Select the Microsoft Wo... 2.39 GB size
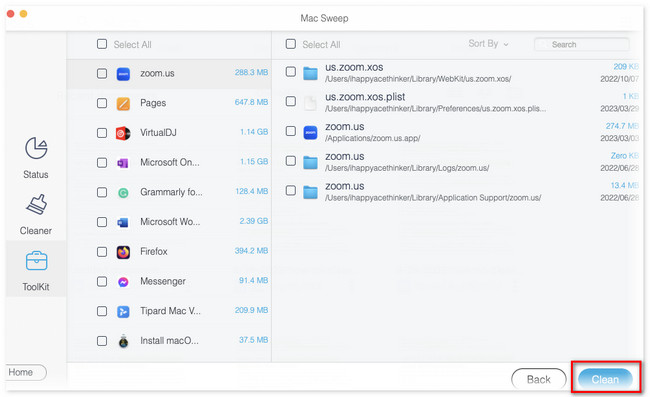Viewport: 650px width, 397px height. point(254,221)
